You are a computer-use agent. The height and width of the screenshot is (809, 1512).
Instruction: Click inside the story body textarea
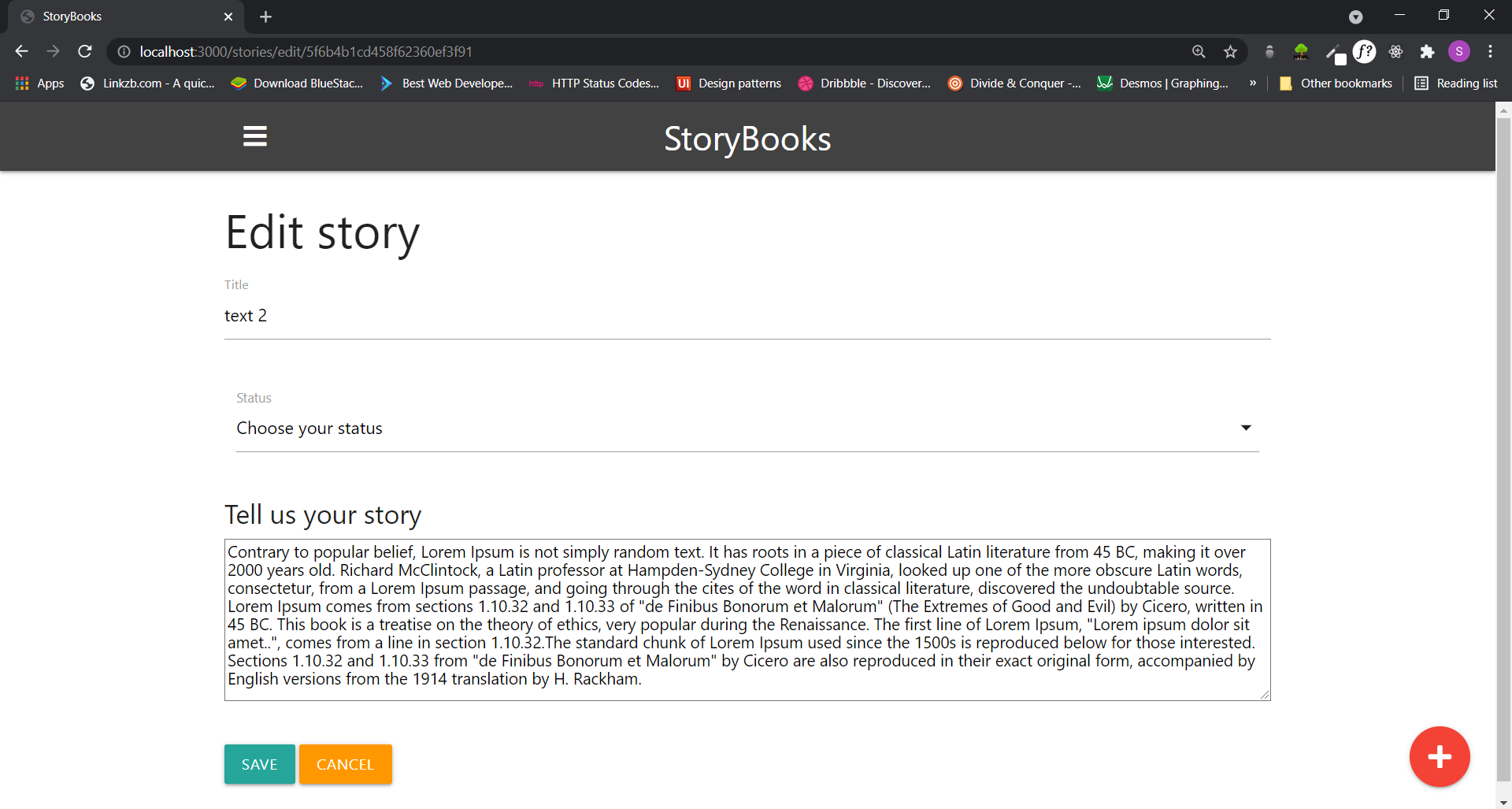pos(747,620)
